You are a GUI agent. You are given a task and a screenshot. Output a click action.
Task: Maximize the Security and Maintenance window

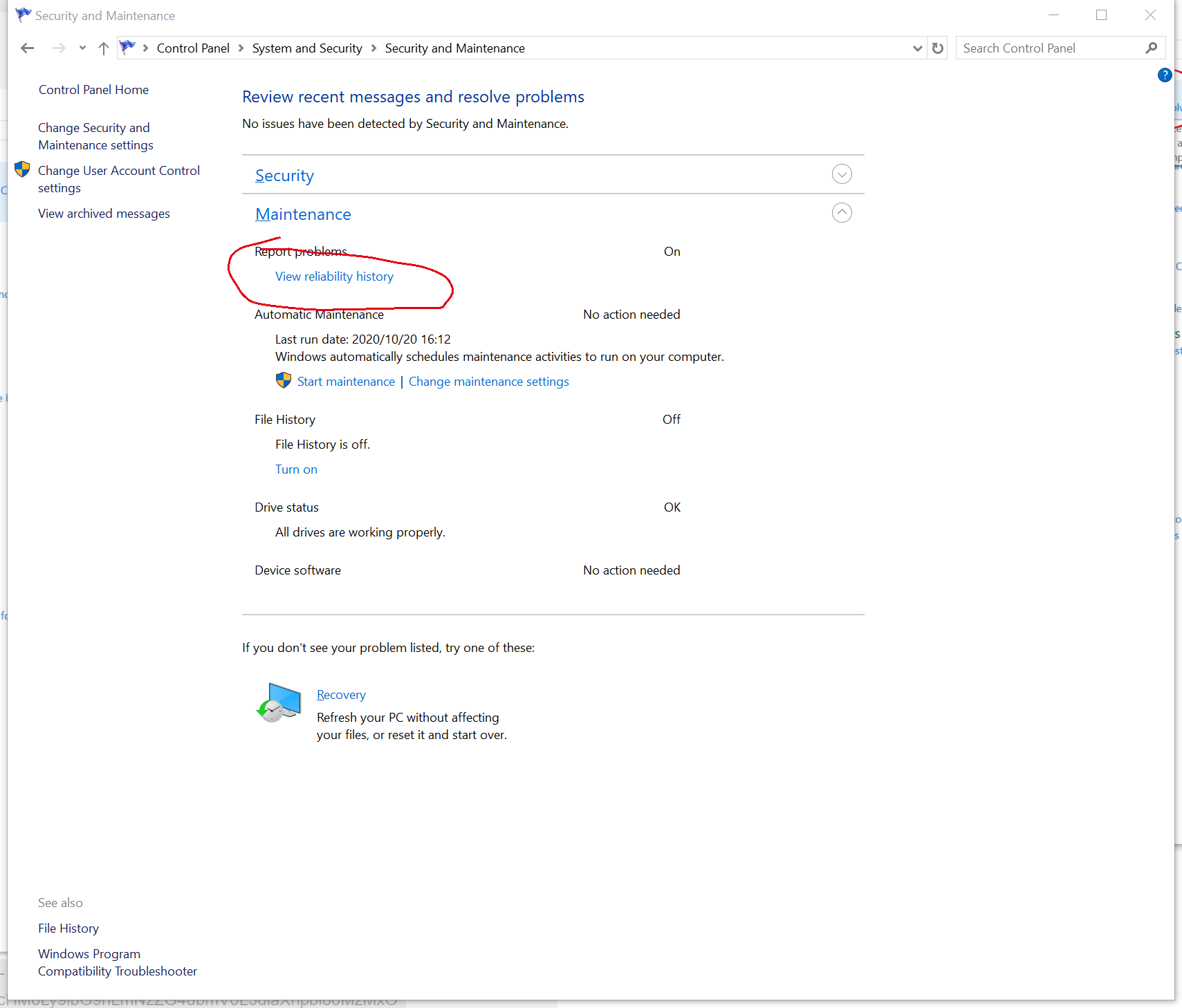[1101, 15]
